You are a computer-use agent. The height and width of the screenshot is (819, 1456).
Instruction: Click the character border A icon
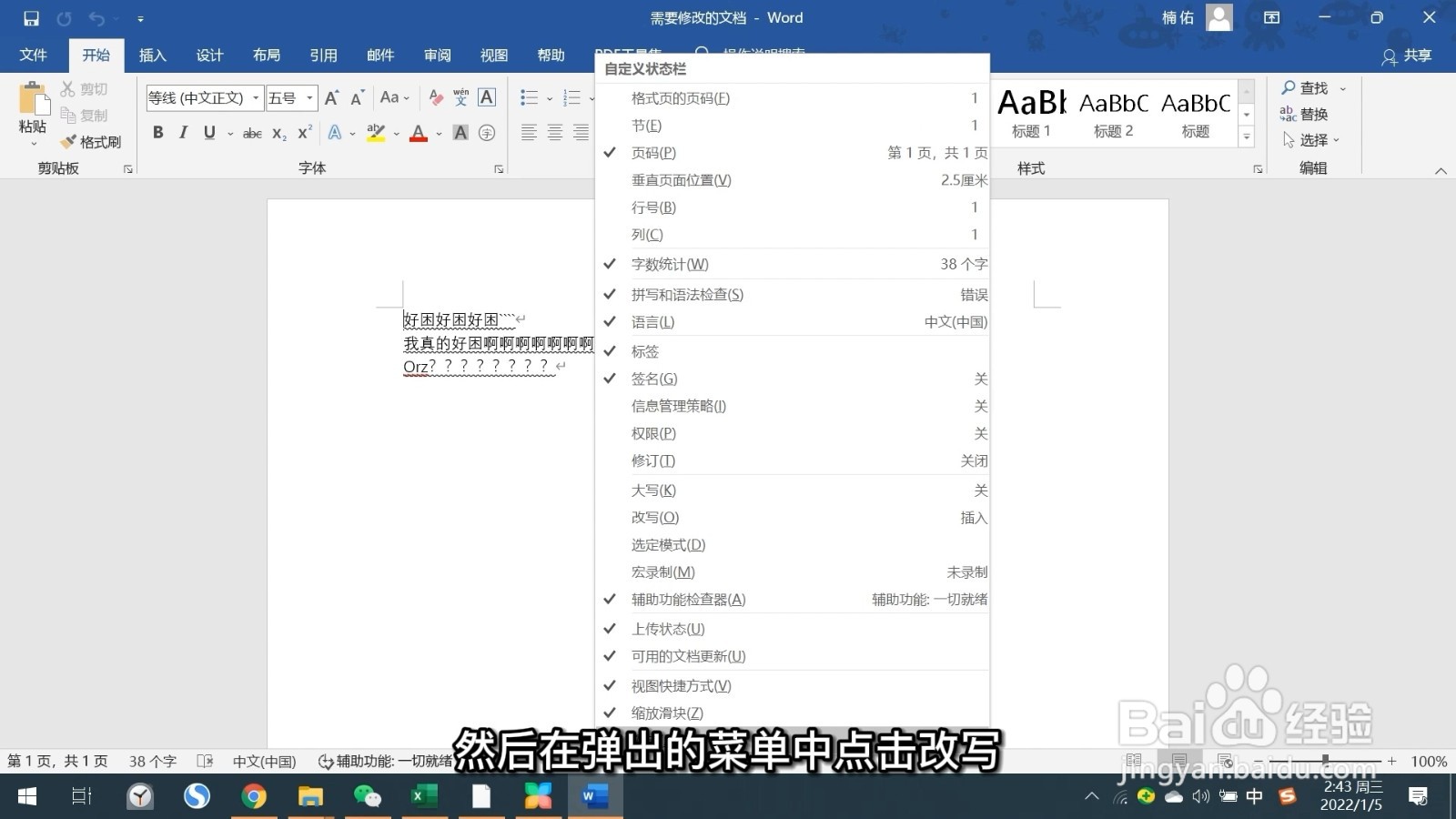(487, 97)
